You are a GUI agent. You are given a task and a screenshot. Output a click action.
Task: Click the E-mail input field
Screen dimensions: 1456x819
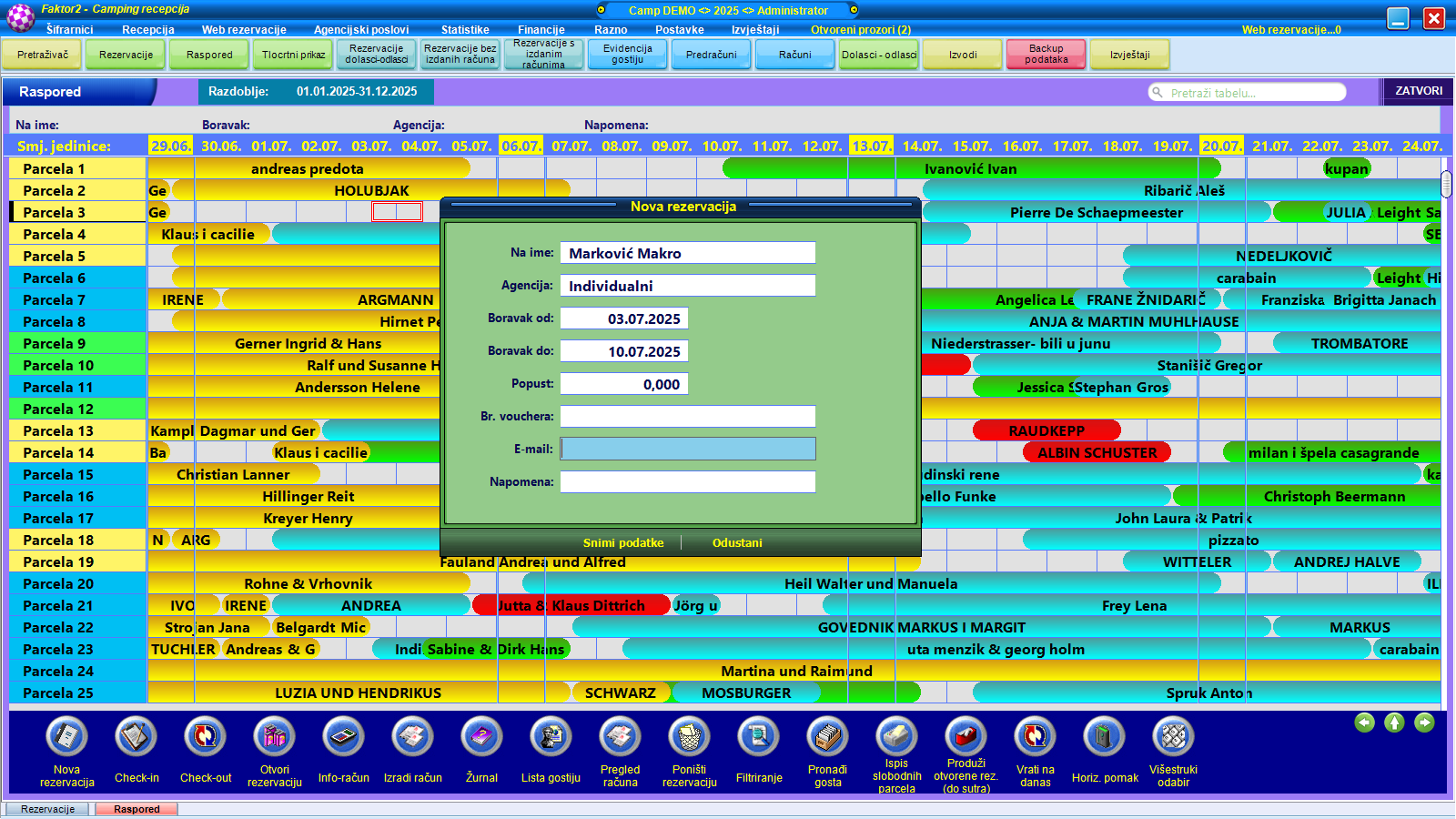[688, 449]
